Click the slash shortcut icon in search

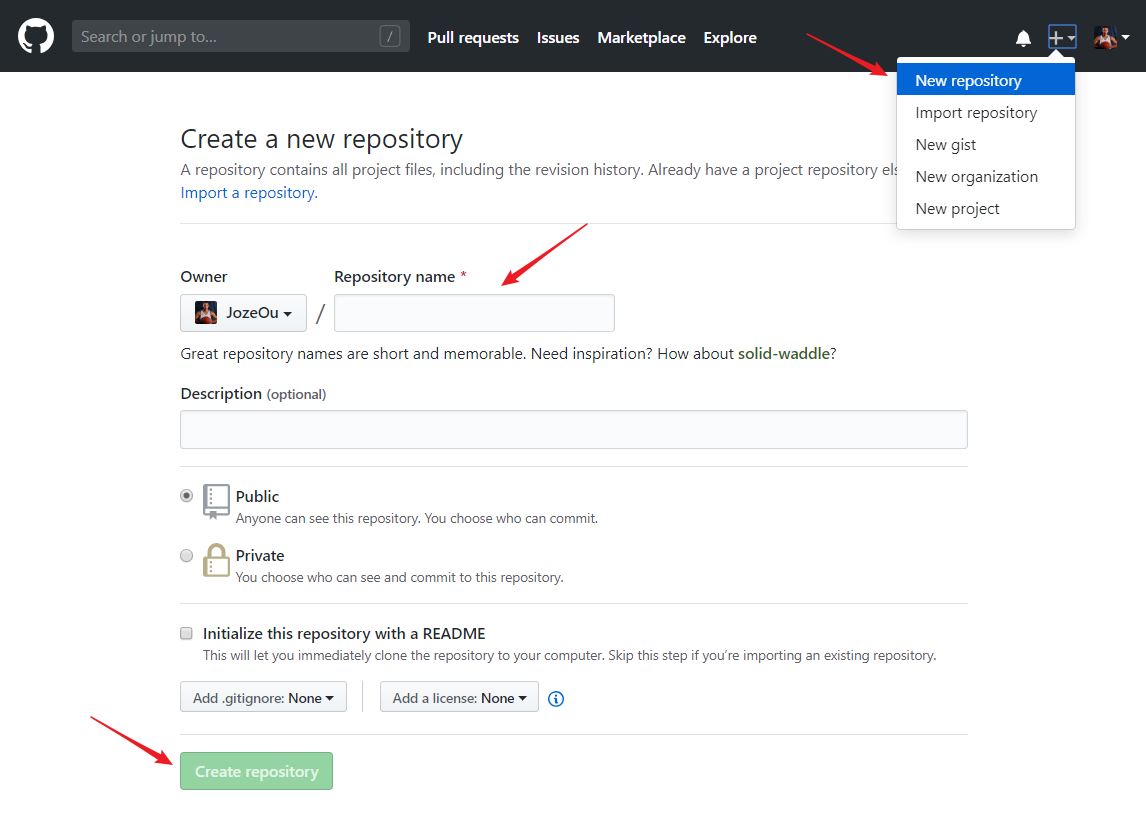tap(390, 37)
